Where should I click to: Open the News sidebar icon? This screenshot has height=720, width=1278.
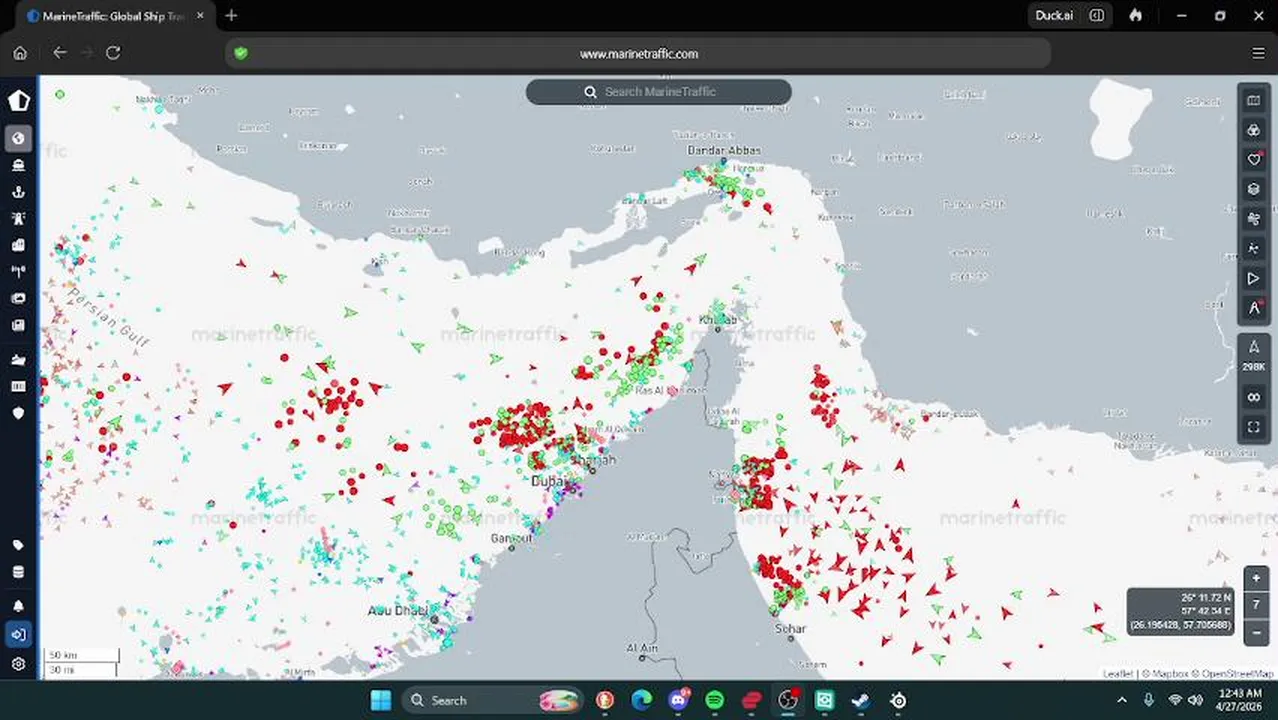(x=18, y=325)
